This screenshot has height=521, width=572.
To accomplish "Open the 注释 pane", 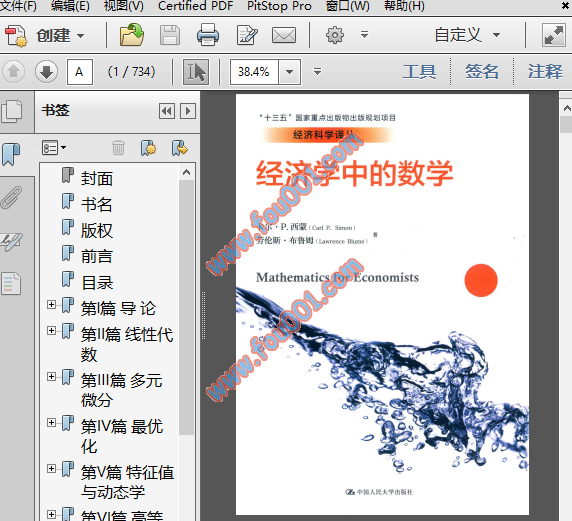I will click(545, 72).
